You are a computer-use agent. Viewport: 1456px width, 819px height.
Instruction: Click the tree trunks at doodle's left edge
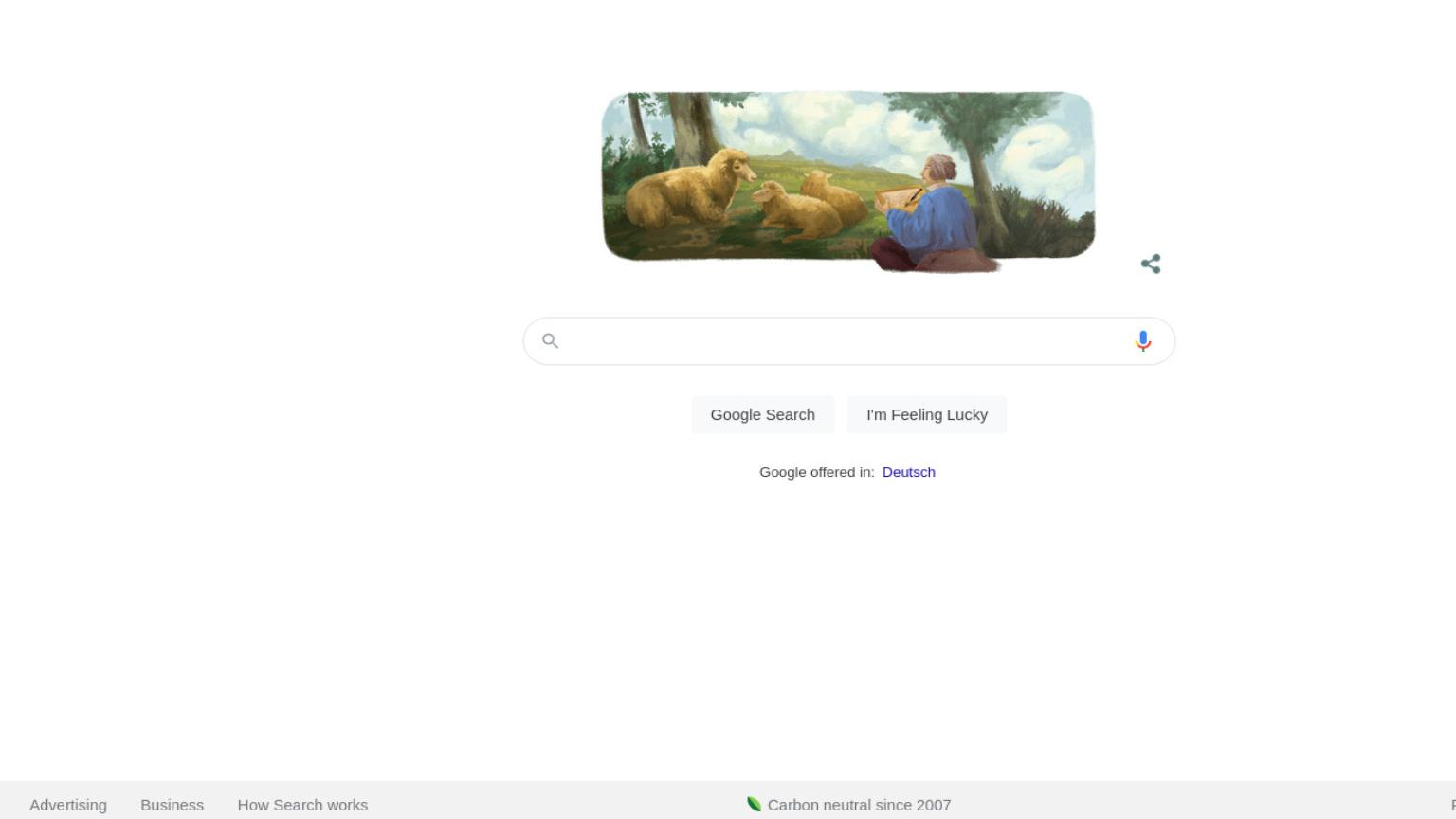(678, 123)
